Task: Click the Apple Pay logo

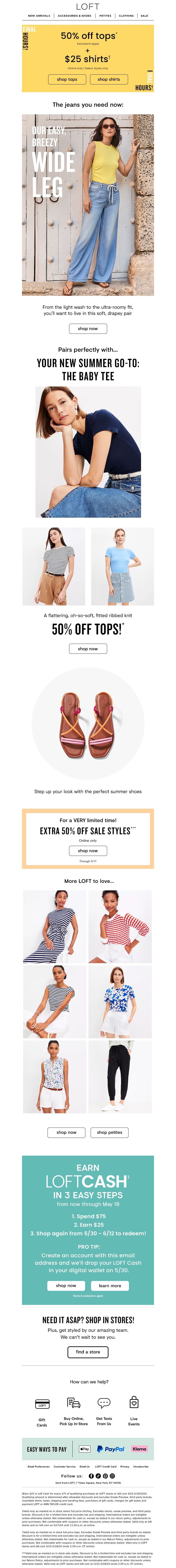Action: point(85,1449)
